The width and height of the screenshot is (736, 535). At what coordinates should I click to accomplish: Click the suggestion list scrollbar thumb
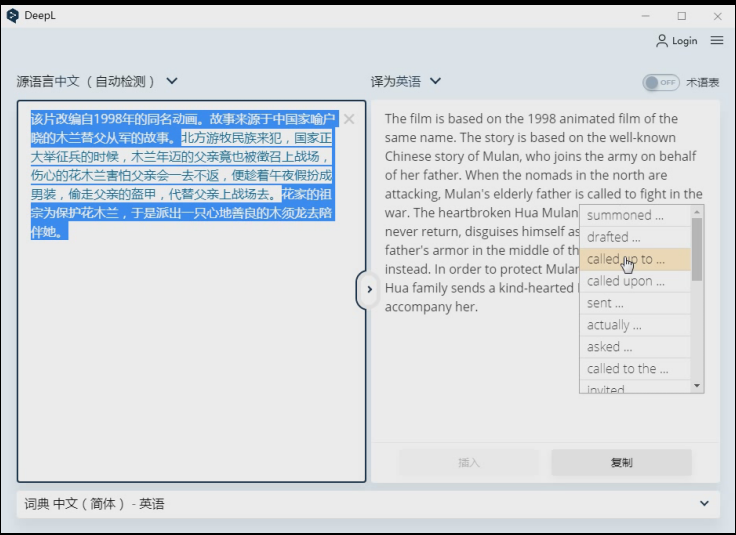(697, 249)
